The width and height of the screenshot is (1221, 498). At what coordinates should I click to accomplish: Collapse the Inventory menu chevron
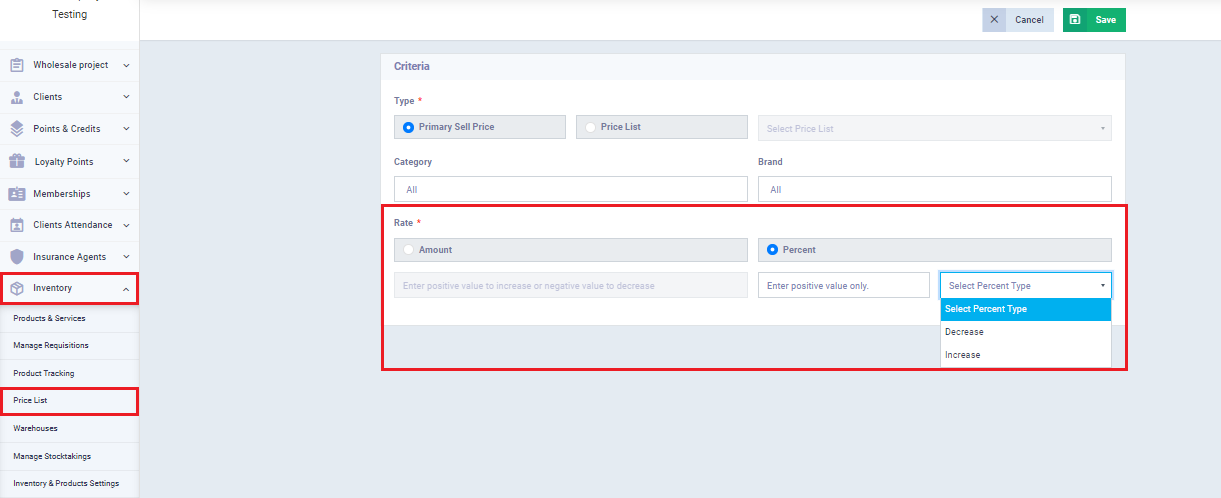tap(126, 289)
